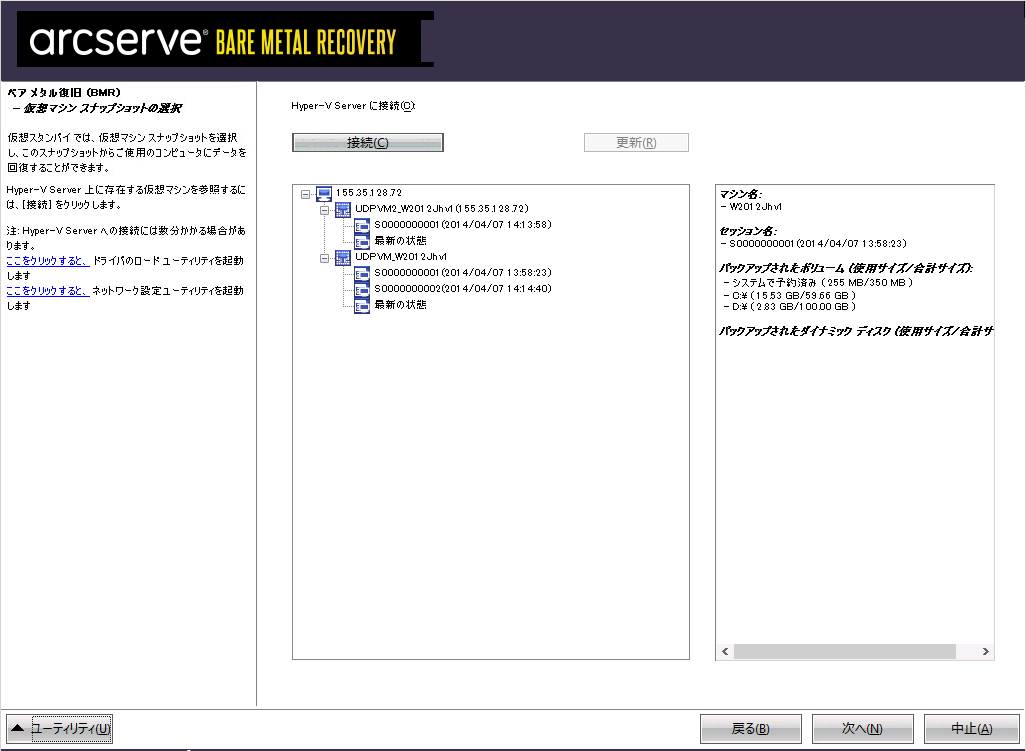Click the details panel scroll left arrow
Screen dimensions: 1026x751
pyautogui.click(x=724, y=652)
